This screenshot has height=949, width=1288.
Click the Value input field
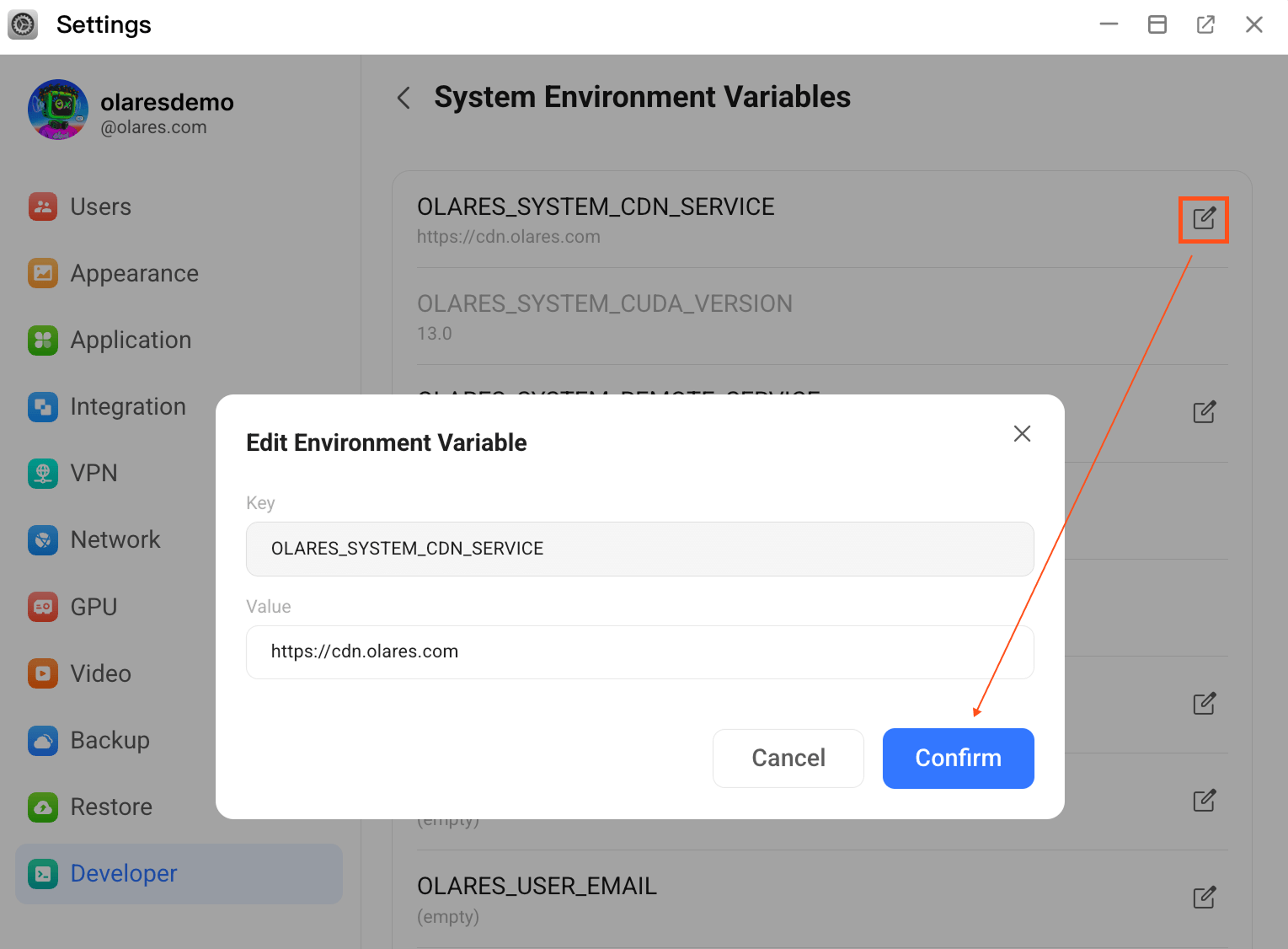click(639, 651)
